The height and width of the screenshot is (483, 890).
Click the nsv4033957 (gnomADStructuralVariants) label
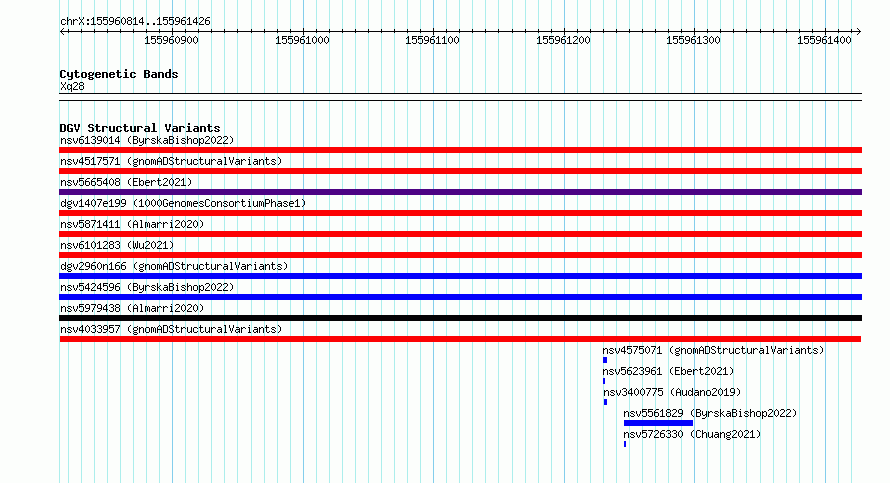coord(171,329)
